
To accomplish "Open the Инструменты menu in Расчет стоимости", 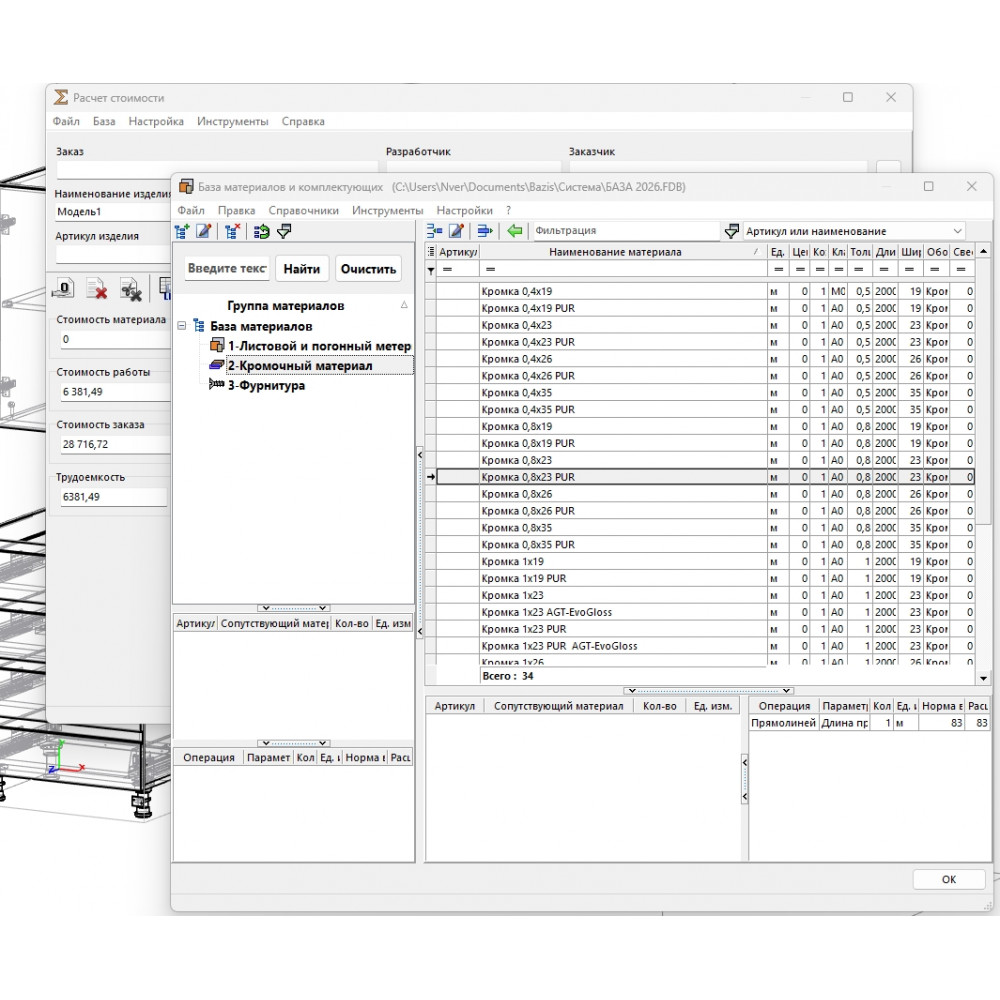I will click(x=232, y=121).
